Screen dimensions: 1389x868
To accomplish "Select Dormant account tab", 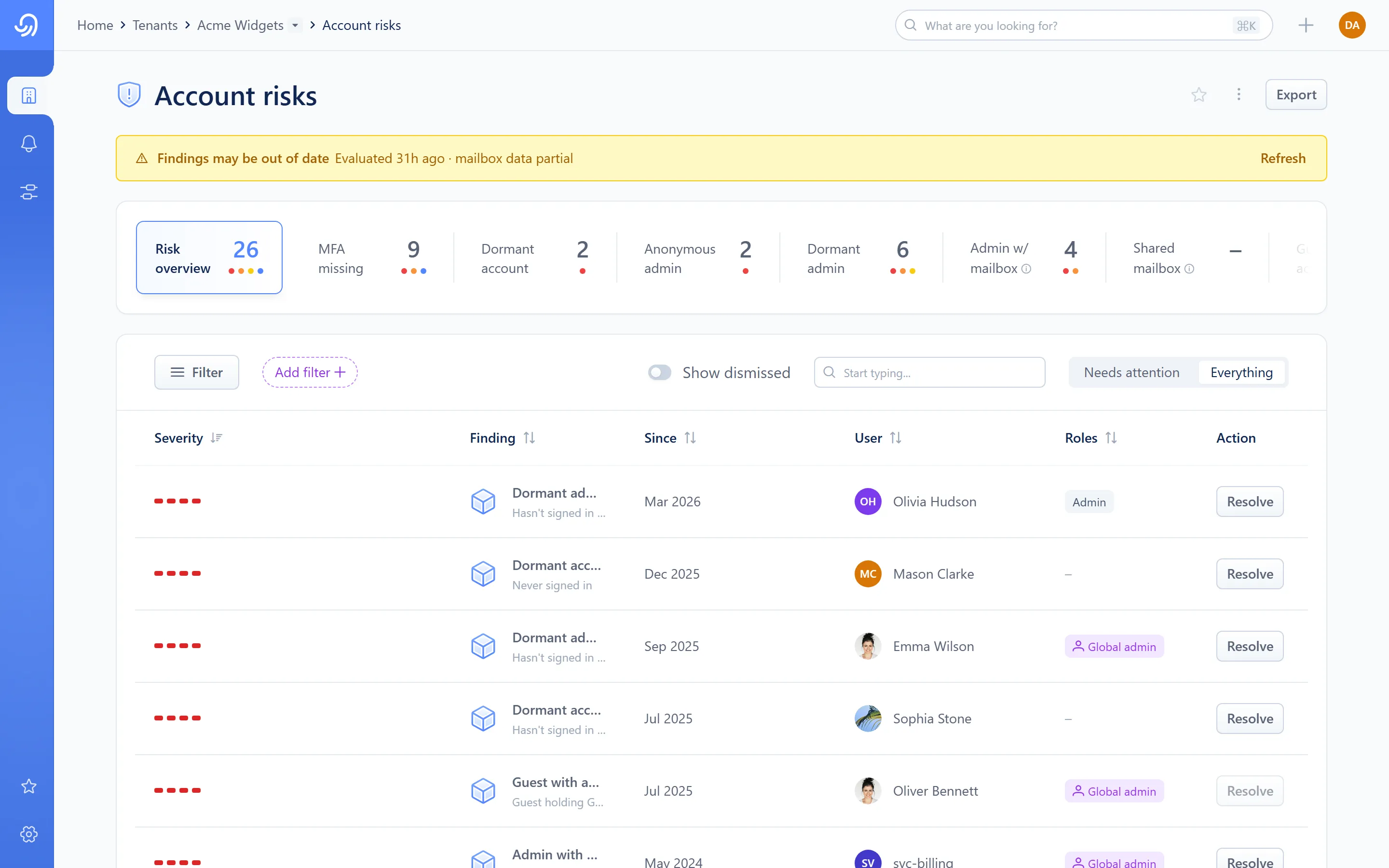I will click(x=535, y=258).
